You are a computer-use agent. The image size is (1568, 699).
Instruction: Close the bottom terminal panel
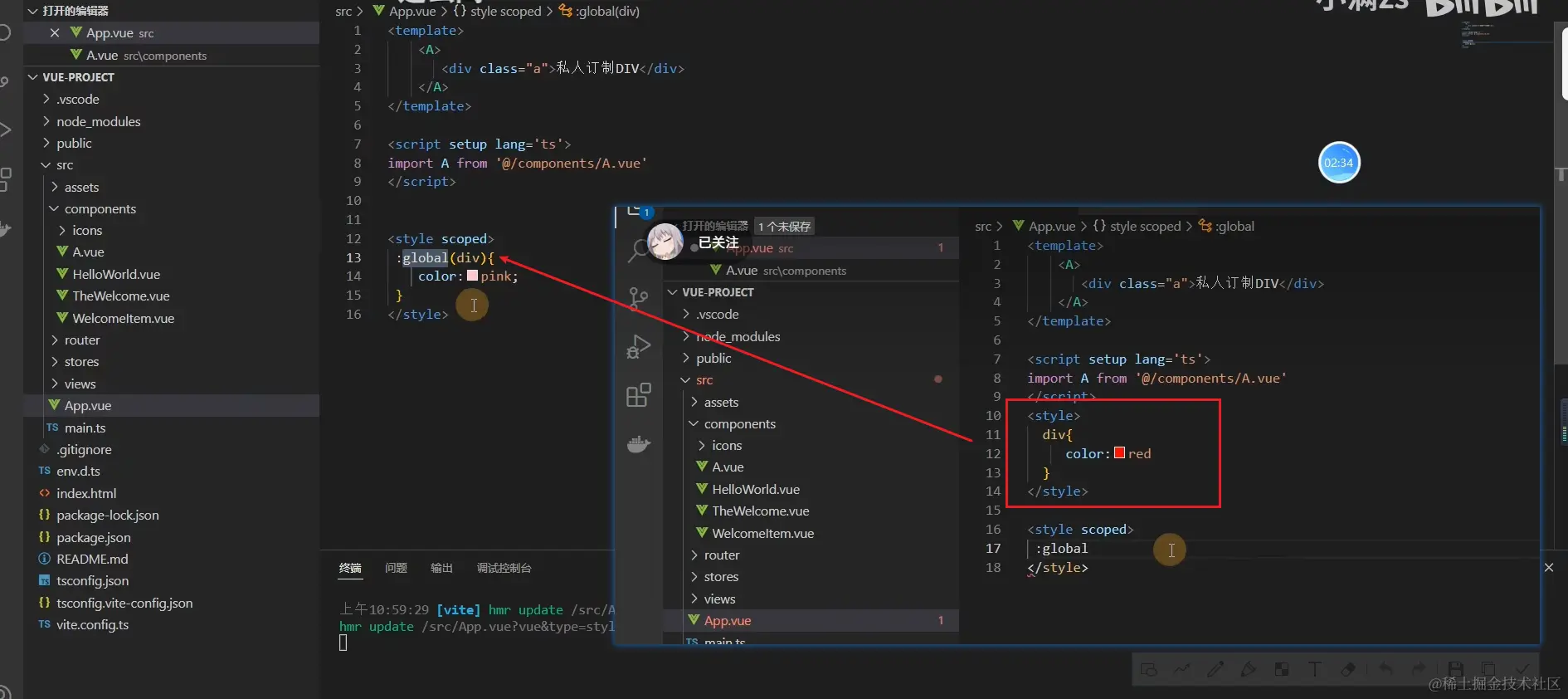pos(1549,568)
